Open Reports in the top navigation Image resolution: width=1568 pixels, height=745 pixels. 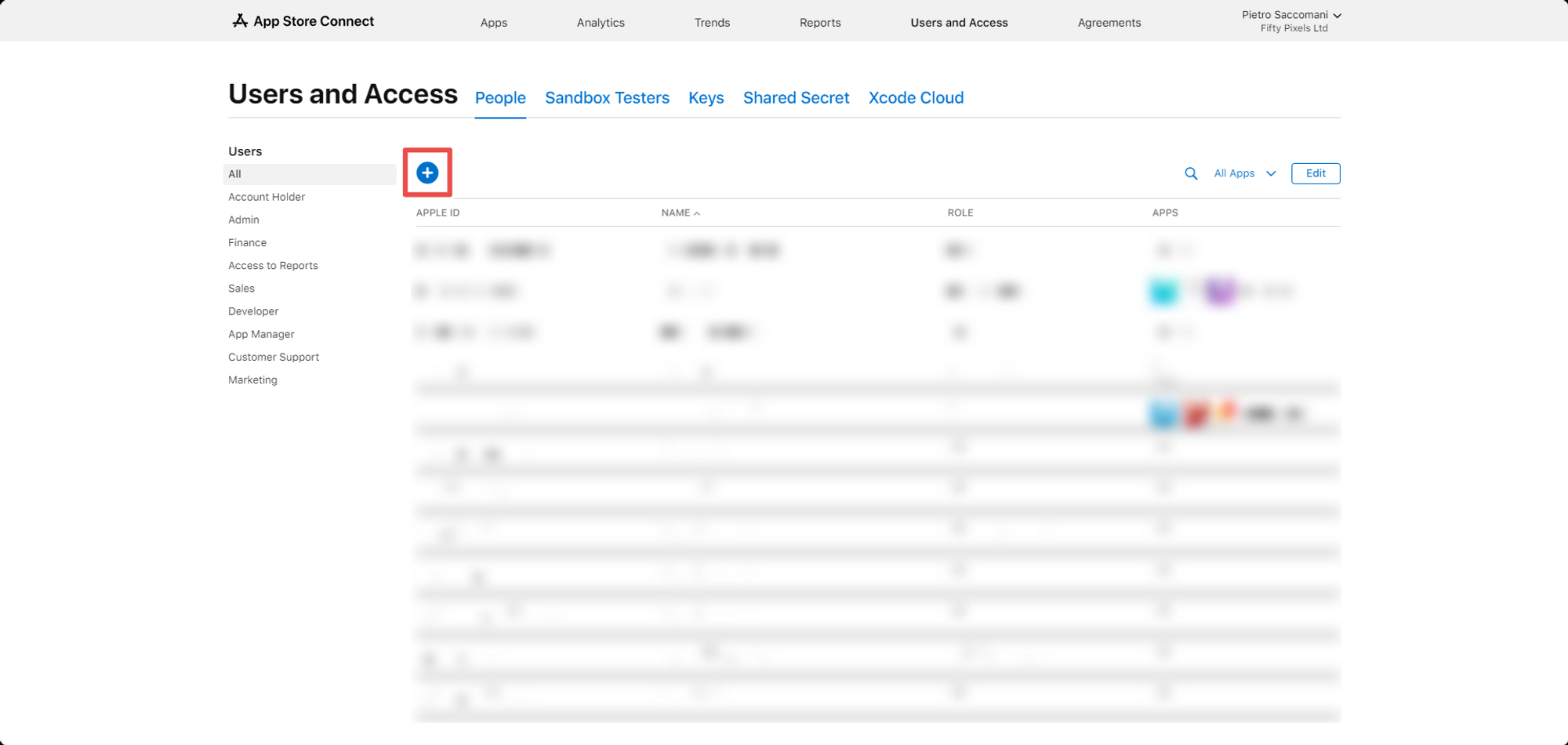coord(820,23)
